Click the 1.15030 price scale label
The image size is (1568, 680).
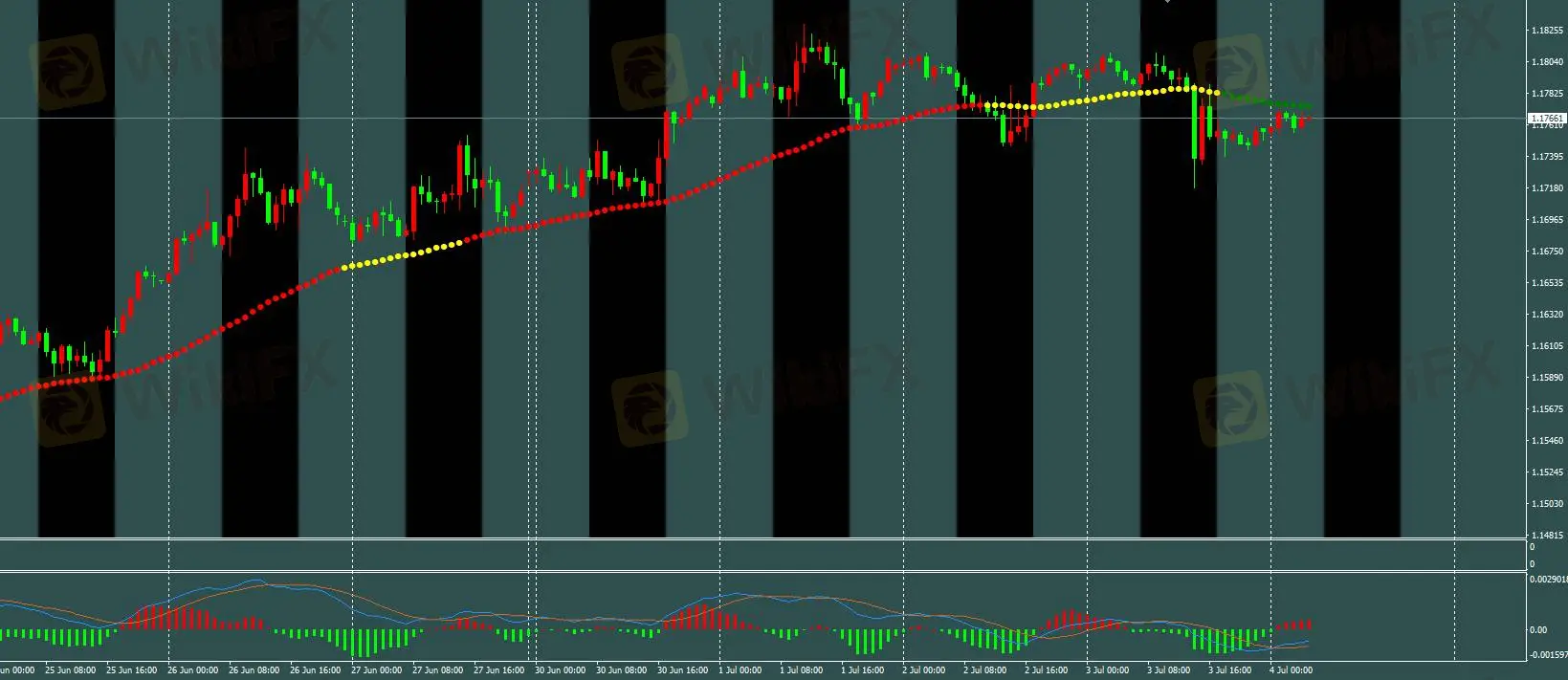point(1546,504)
